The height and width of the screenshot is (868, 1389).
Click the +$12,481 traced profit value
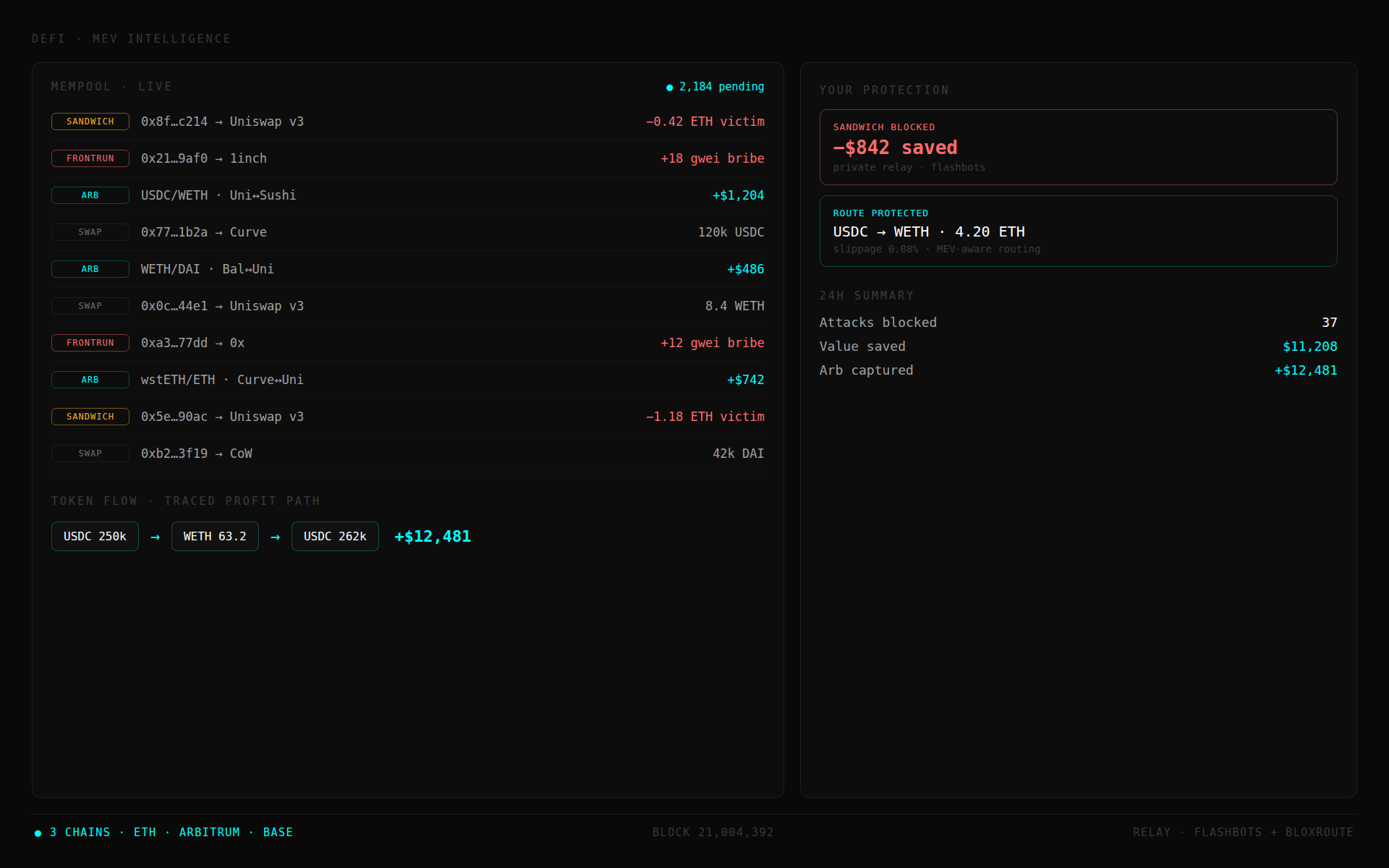(x=433, y=536)
